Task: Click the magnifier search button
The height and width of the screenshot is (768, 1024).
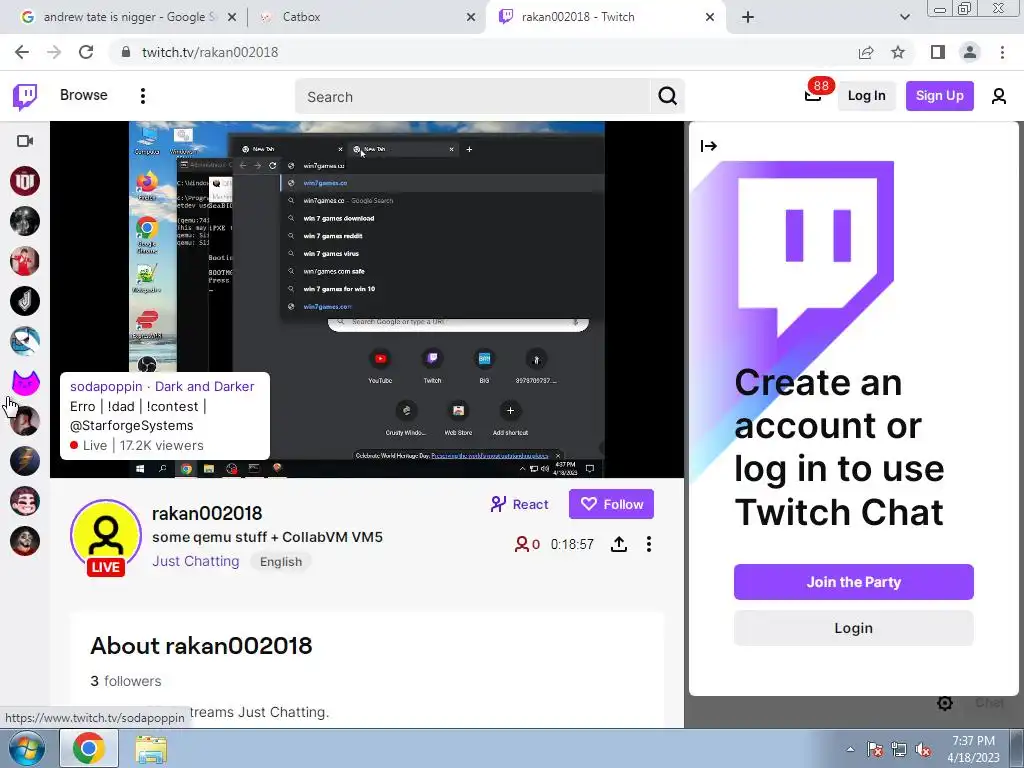Action: 667,97
